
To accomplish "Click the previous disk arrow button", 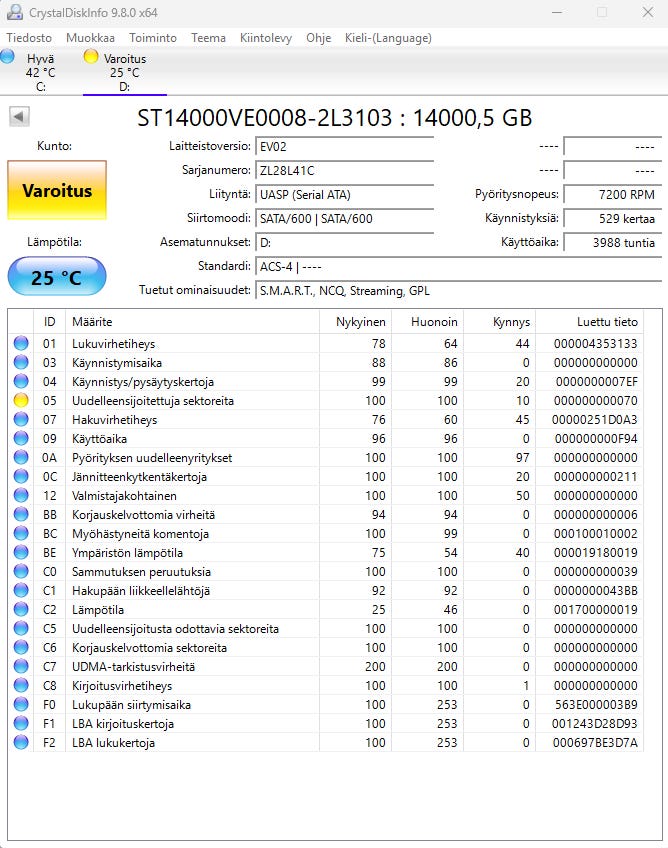I will tap(19, 116).
